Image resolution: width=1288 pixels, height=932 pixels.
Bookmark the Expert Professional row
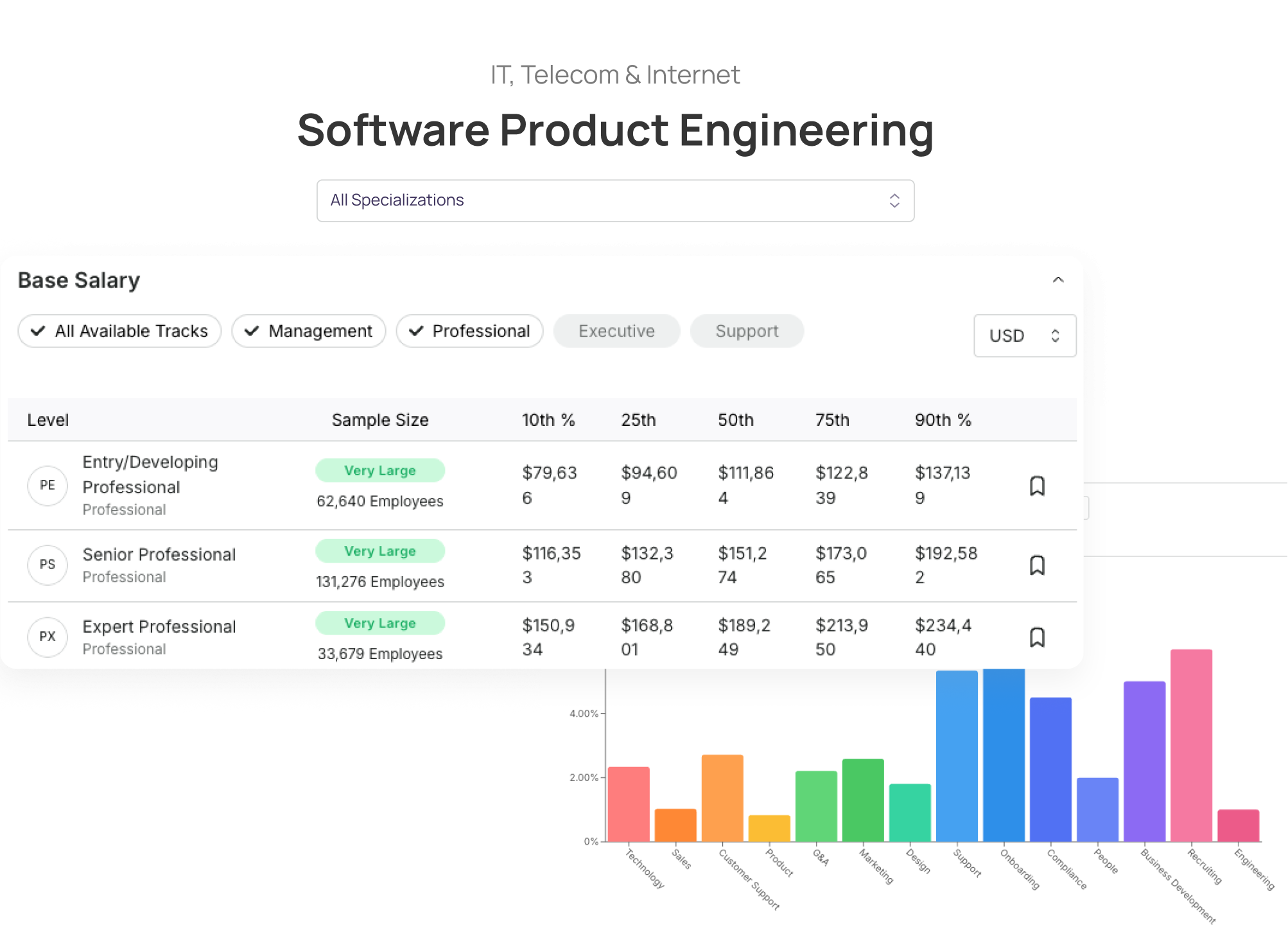tap(1037, 637)
